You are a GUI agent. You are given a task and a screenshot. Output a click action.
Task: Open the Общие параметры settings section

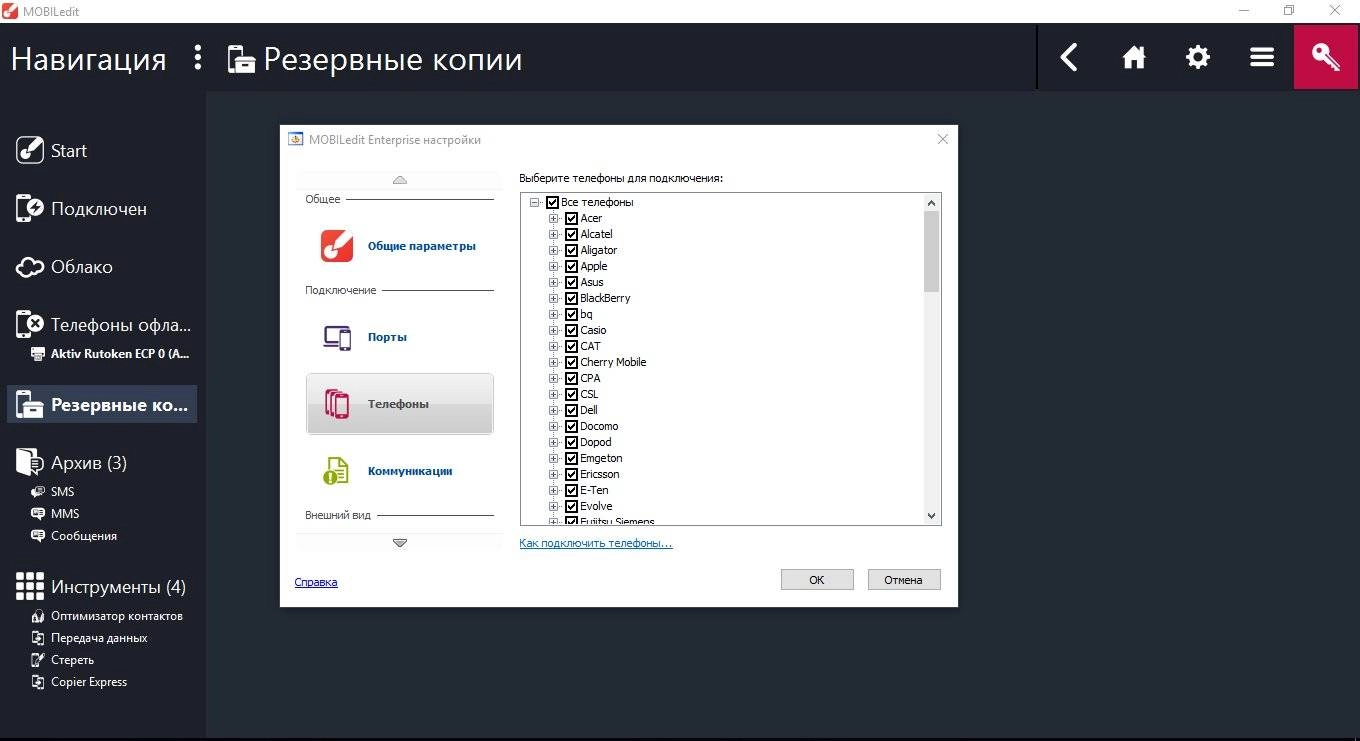(x=399, y=246)
